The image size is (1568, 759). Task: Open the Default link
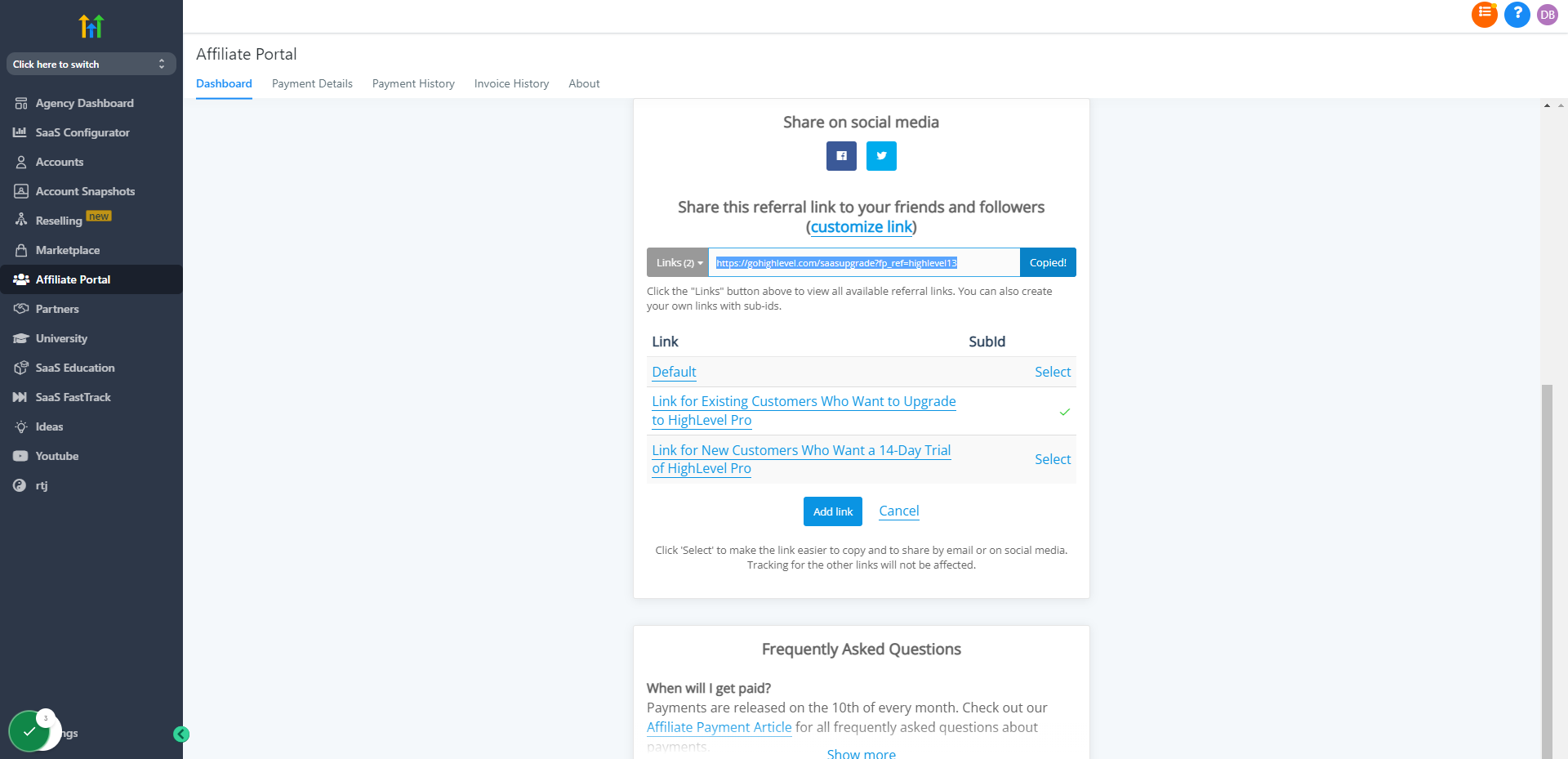(674, 372)
